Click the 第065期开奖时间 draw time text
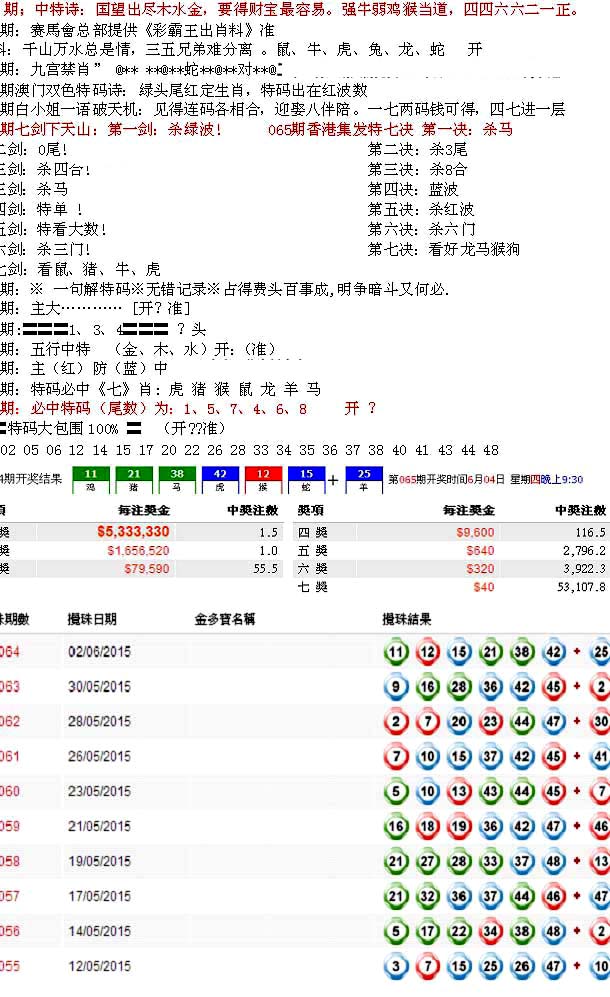The height and width of the screenshot is (997, 610). (x=485, y=479)
